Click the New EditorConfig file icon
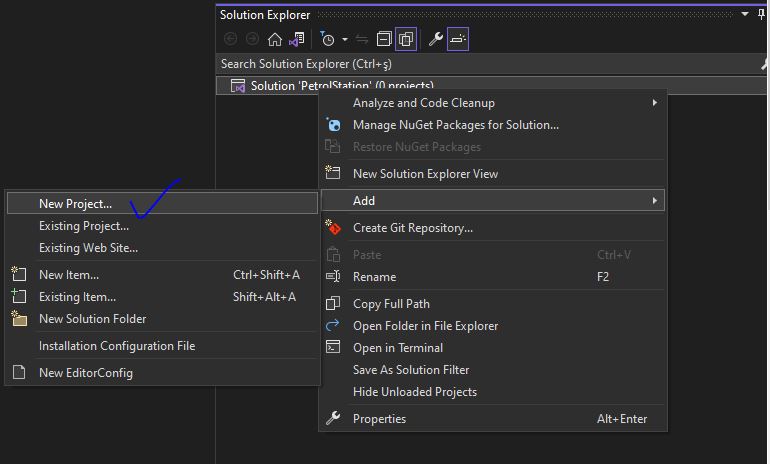This screenshot has height=464, width=770. tap(19, 372)
